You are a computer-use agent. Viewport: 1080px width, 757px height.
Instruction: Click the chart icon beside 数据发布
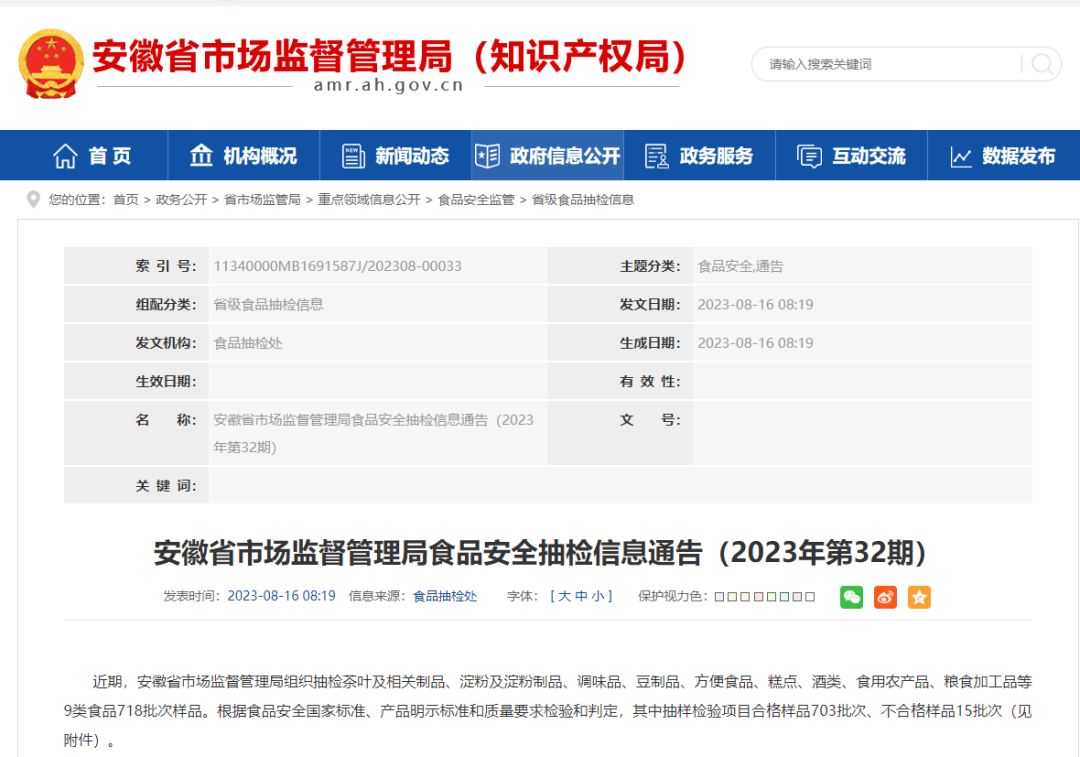pos(961,156)
